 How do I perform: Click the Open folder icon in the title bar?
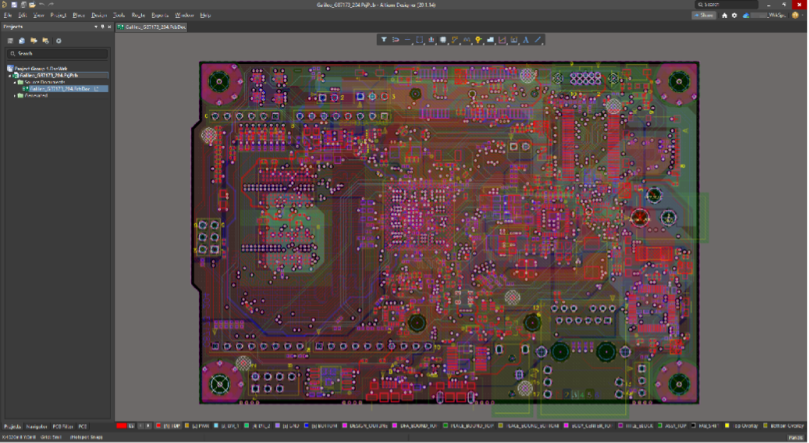tap(32, 5)
